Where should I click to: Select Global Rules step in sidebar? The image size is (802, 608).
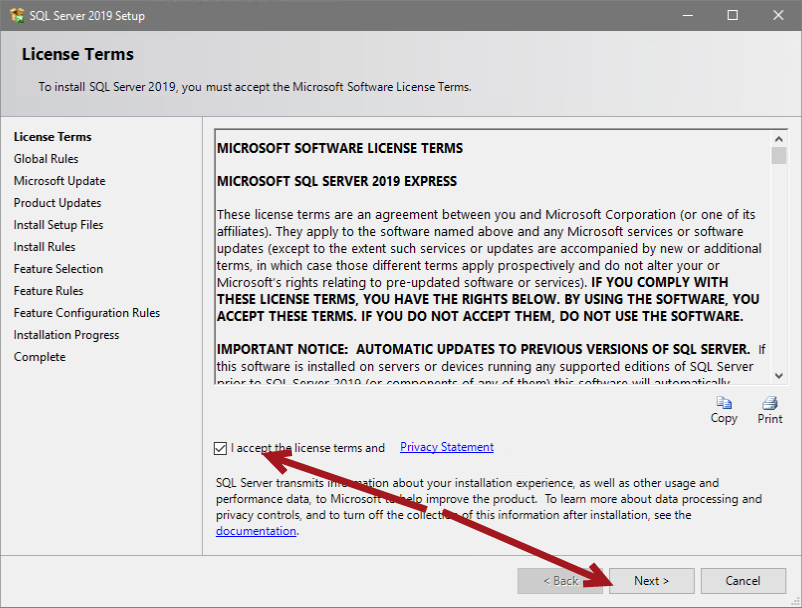(x=46, y=159)
